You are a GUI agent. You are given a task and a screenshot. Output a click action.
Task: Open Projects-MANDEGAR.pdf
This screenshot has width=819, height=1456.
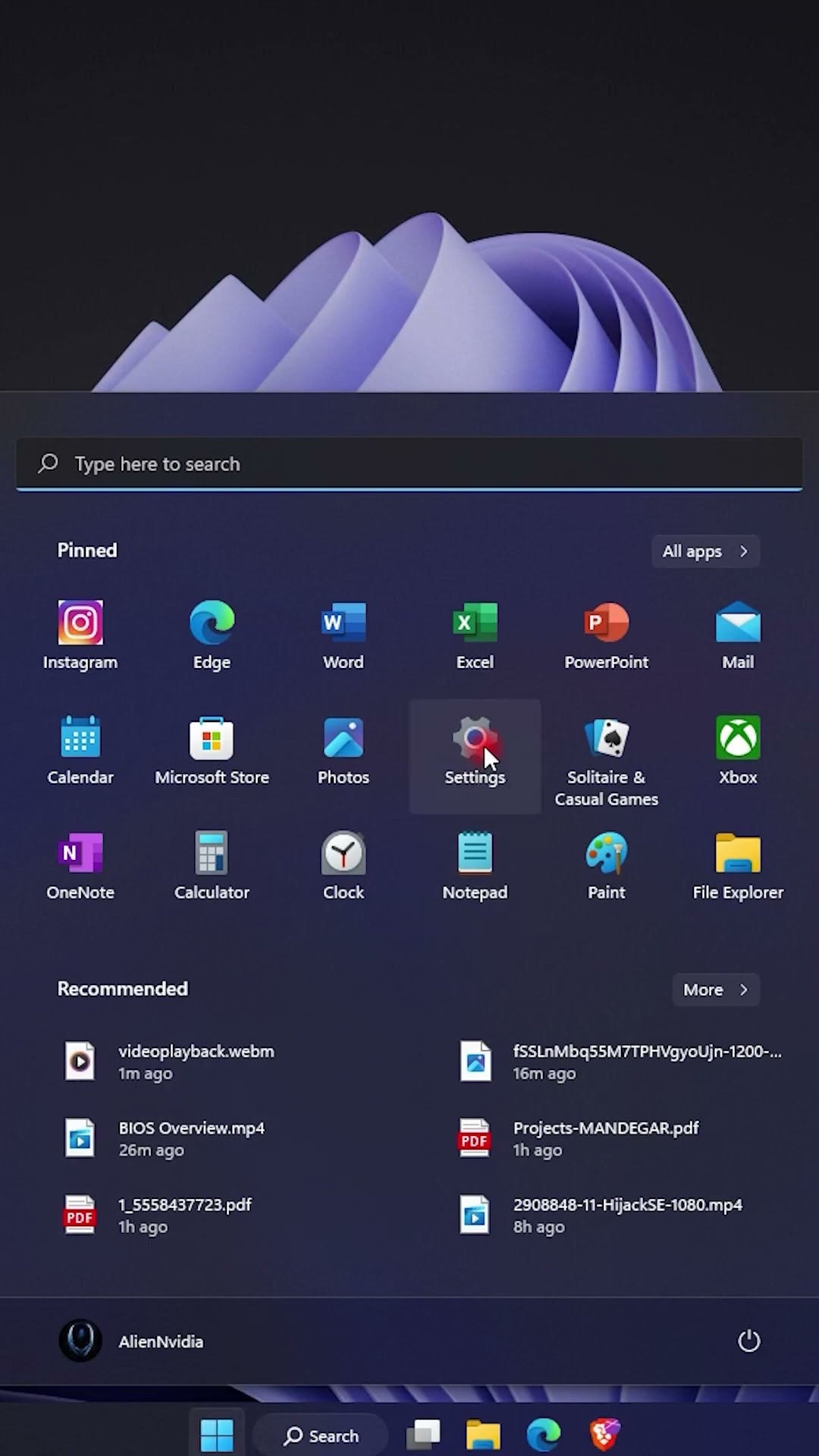tap(579, 1138)
